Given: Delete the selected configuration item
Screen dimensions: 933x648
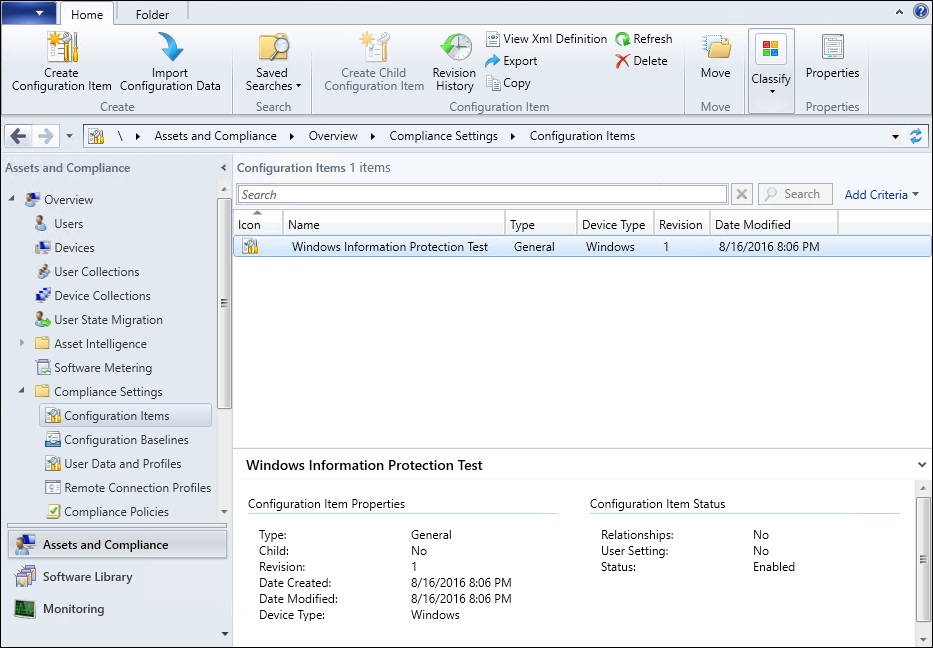Looking at the screenshot, I should [x=640, y=60].
